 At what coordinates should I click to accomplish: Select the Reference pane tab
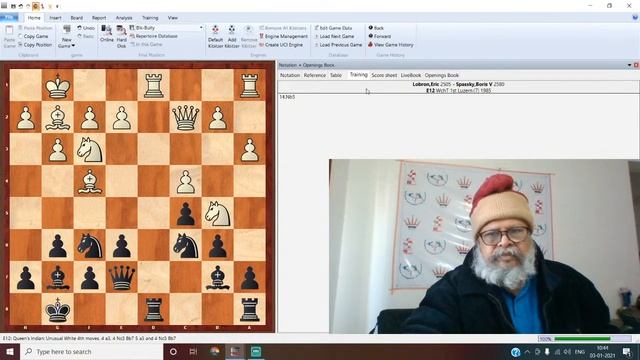(315, 76)
